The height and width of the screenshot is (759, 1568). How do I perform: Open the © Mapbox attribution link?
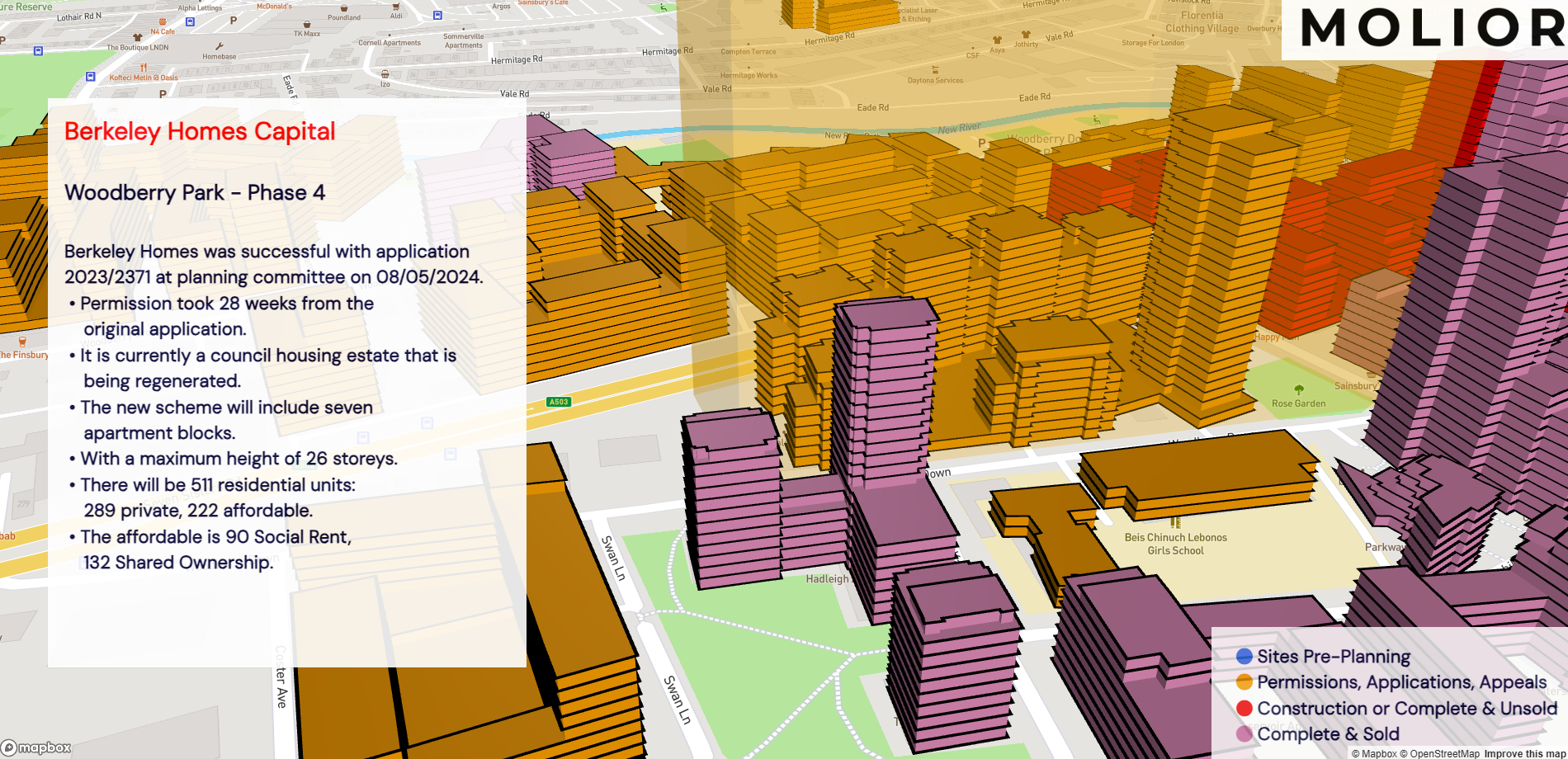[1374, 753]
